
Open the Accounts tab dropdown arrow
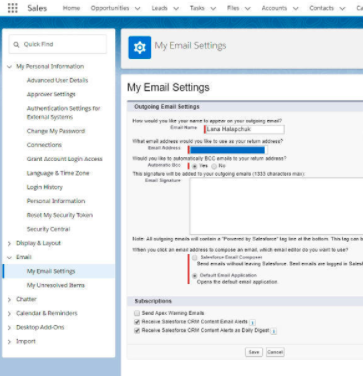[x=295, y=8]
